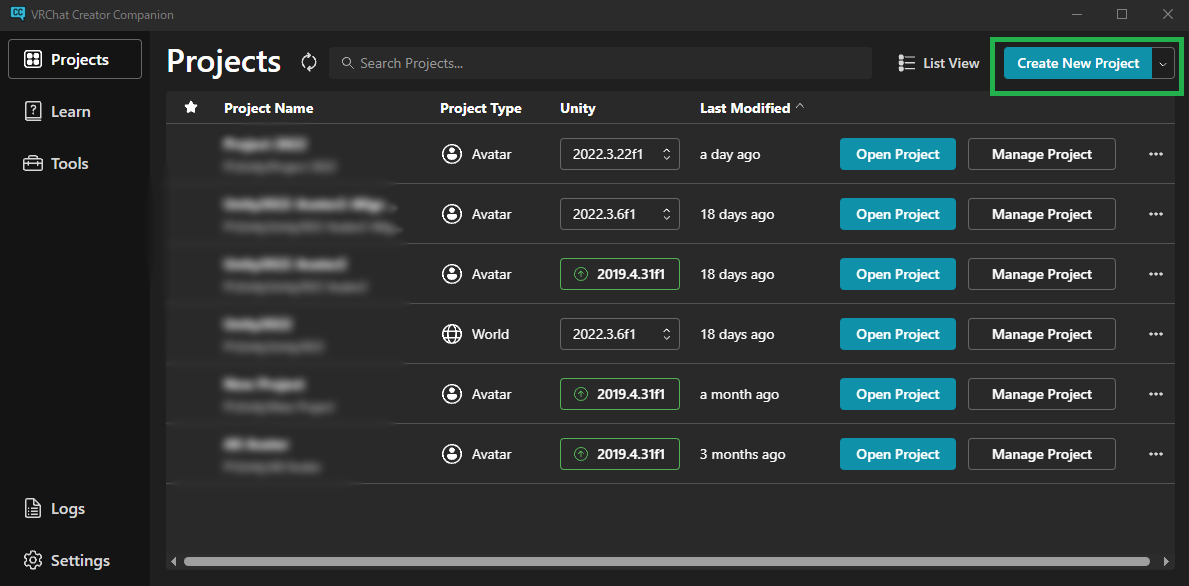Open the Projects page in sidebar
Screen dimensions: 1189x586
[75, 59]
